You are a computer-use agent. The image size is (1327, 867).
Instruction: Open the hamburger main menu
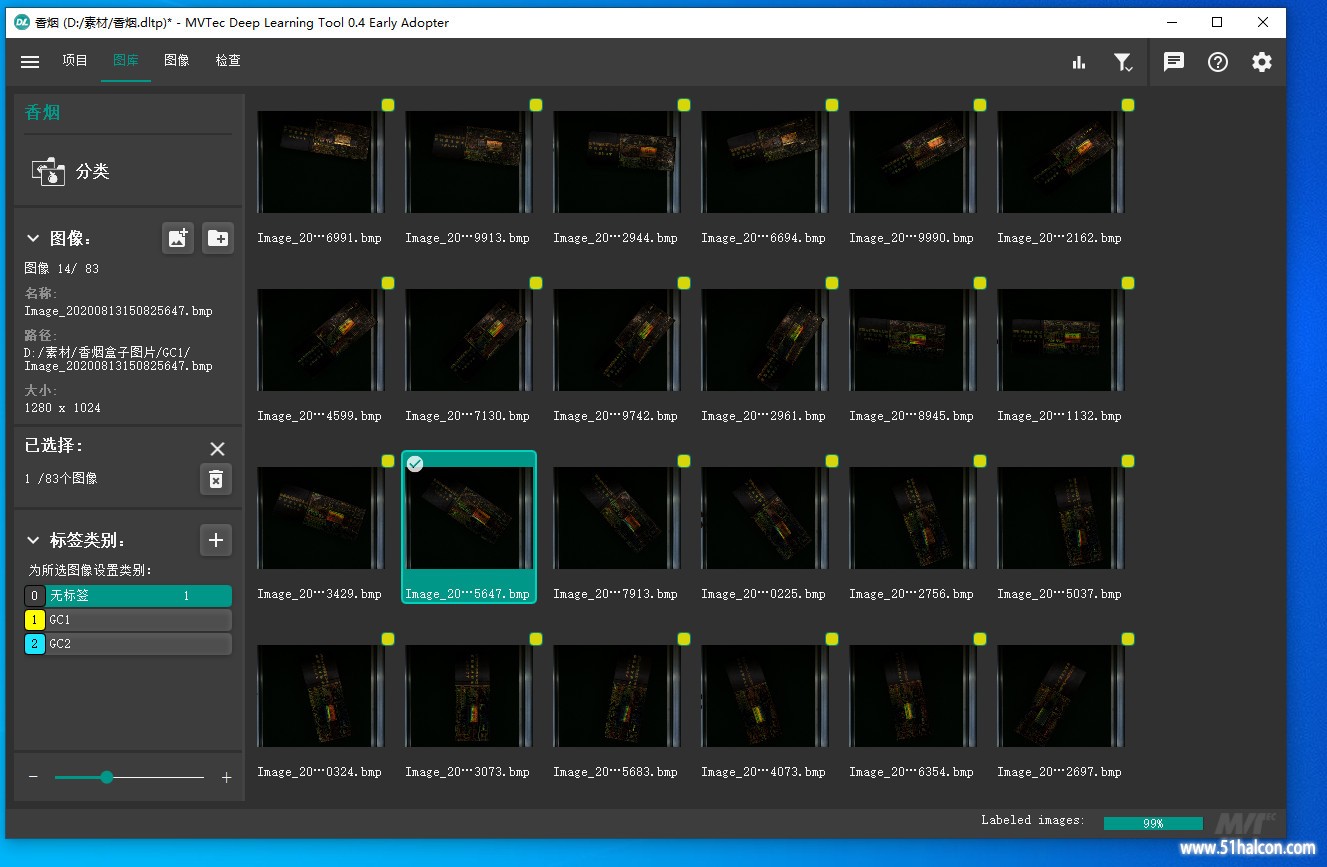[x=30, y=61]
